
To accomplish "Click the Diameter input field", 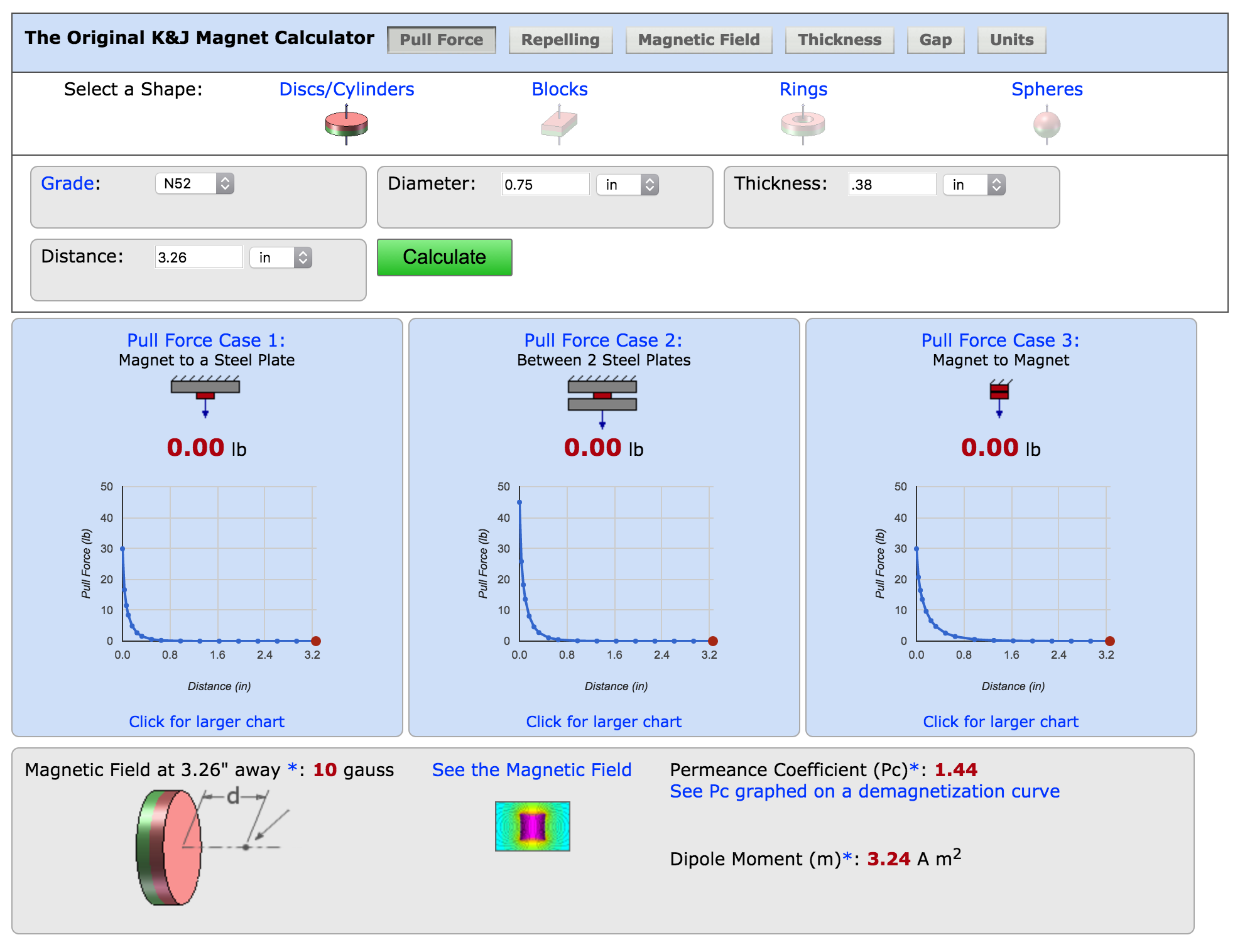I will point(545,185).
